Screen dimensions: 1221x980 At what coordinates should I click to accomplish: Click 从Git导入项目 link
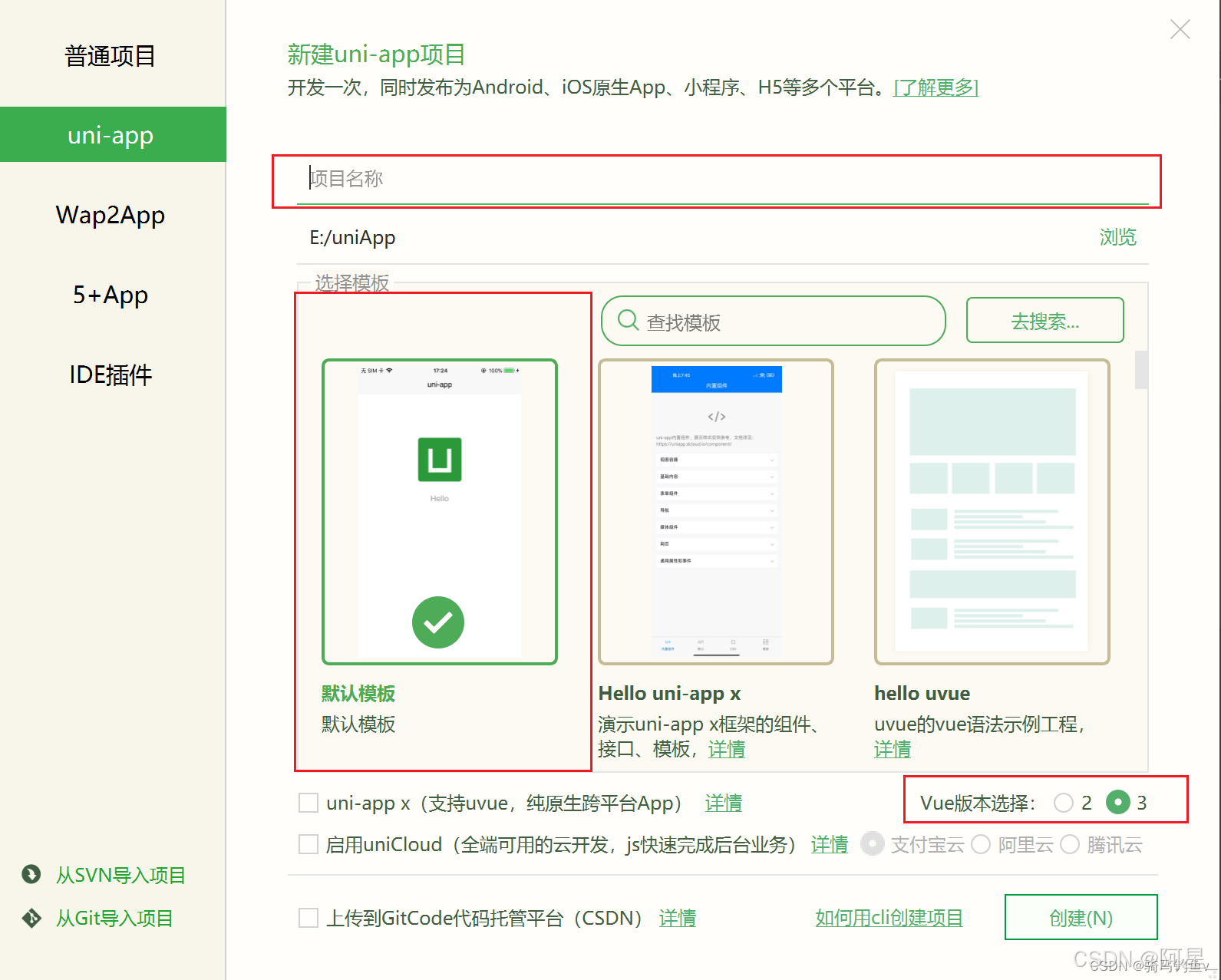[114, 918]
